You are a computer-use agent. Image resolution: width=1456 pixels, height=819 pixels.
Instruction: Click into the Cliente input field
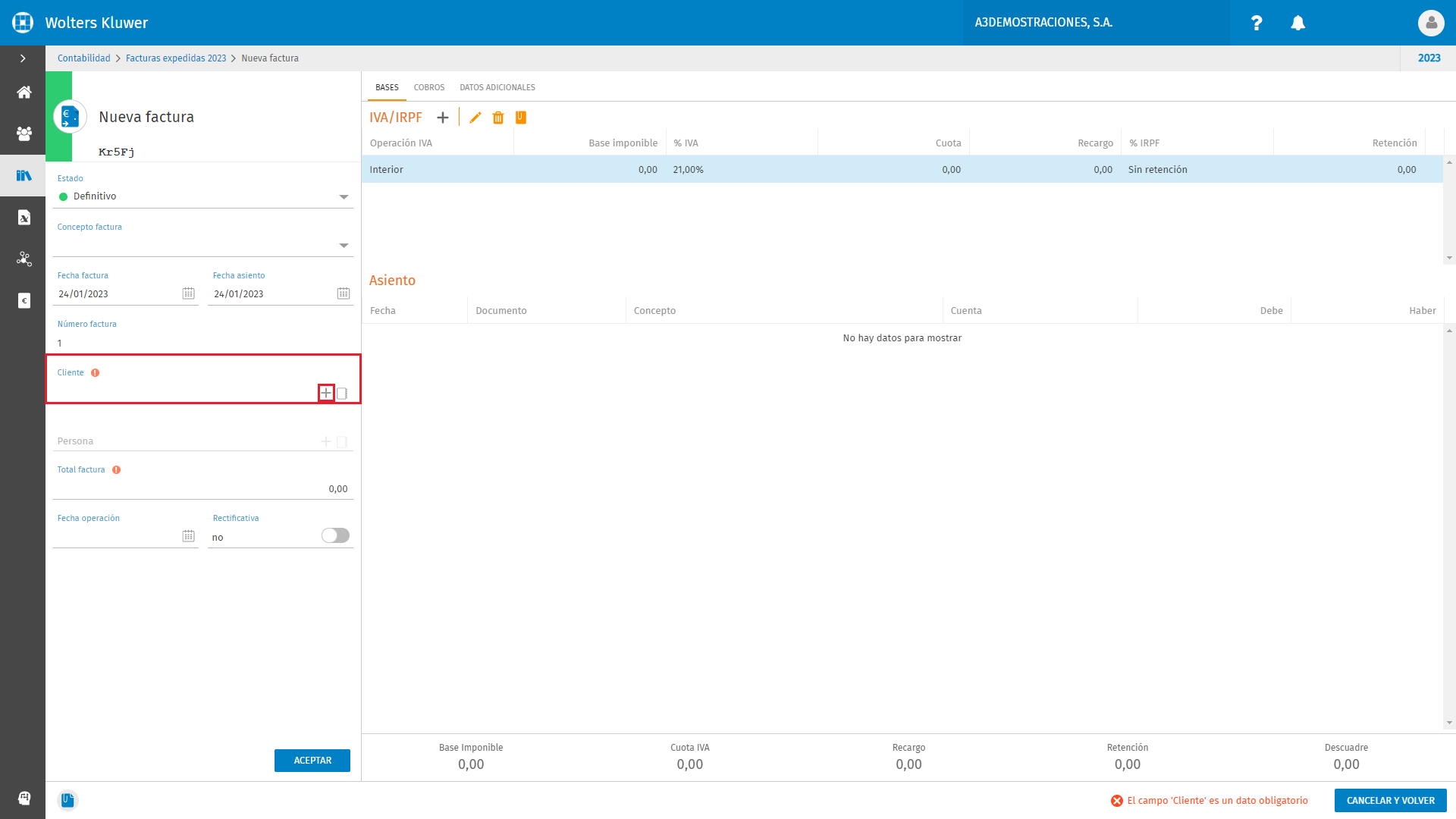[x=184, y=393]
